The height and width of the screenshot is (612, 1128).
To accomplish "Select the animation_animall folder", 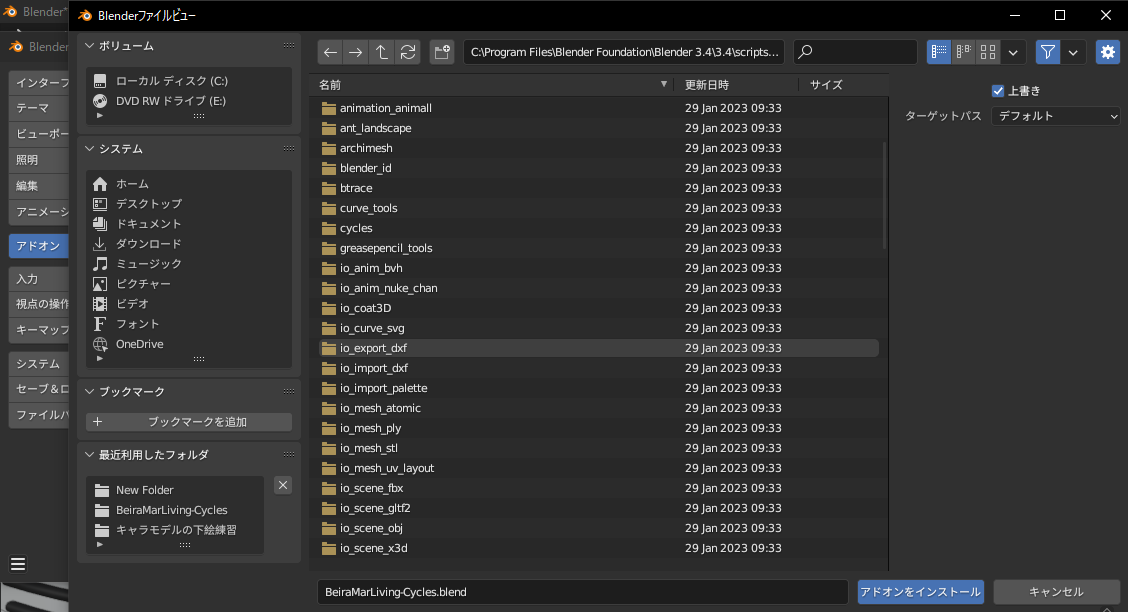I will point(599,108).
